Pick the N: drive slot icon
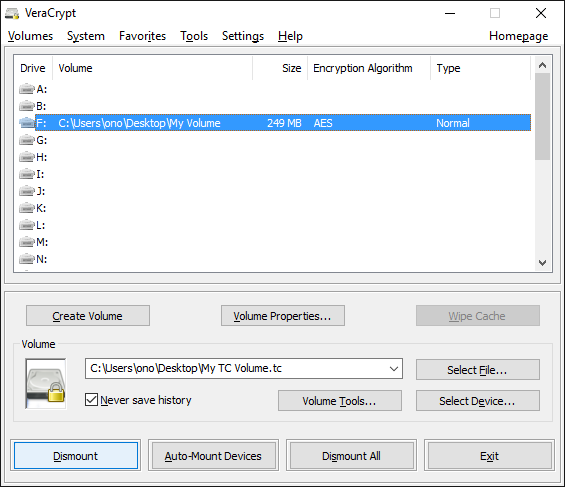Image resolution: width=565 pixels, height=487 pixels. (27, 259)
